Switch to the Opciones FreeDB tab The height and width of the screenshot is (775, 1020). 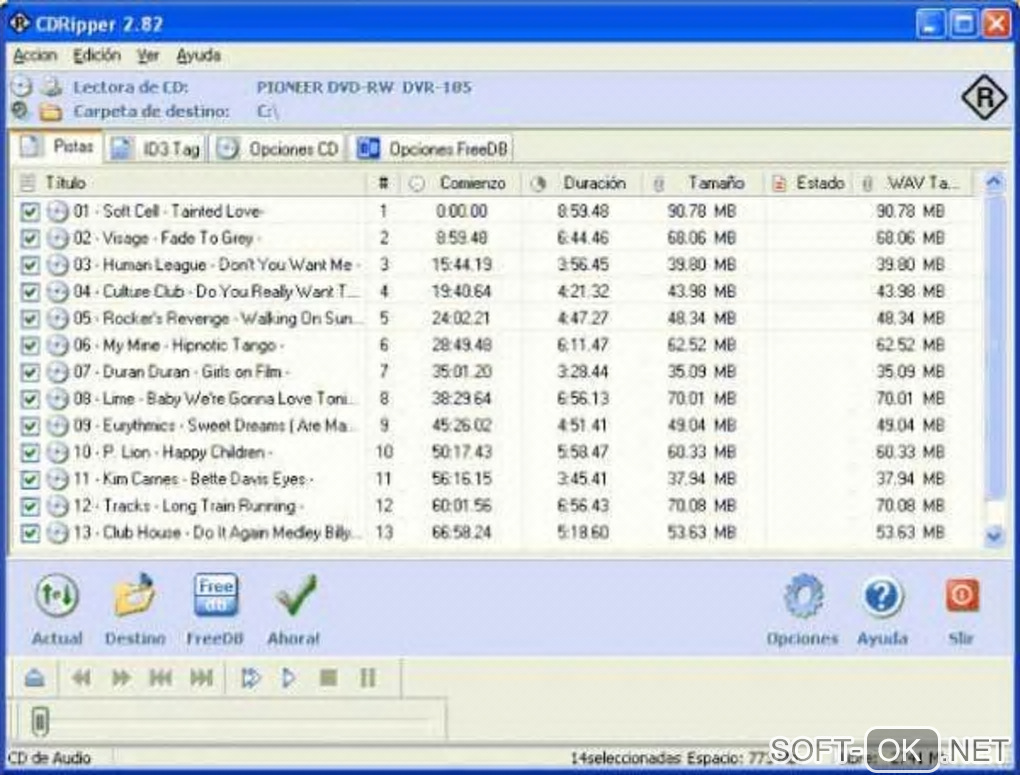433,149
